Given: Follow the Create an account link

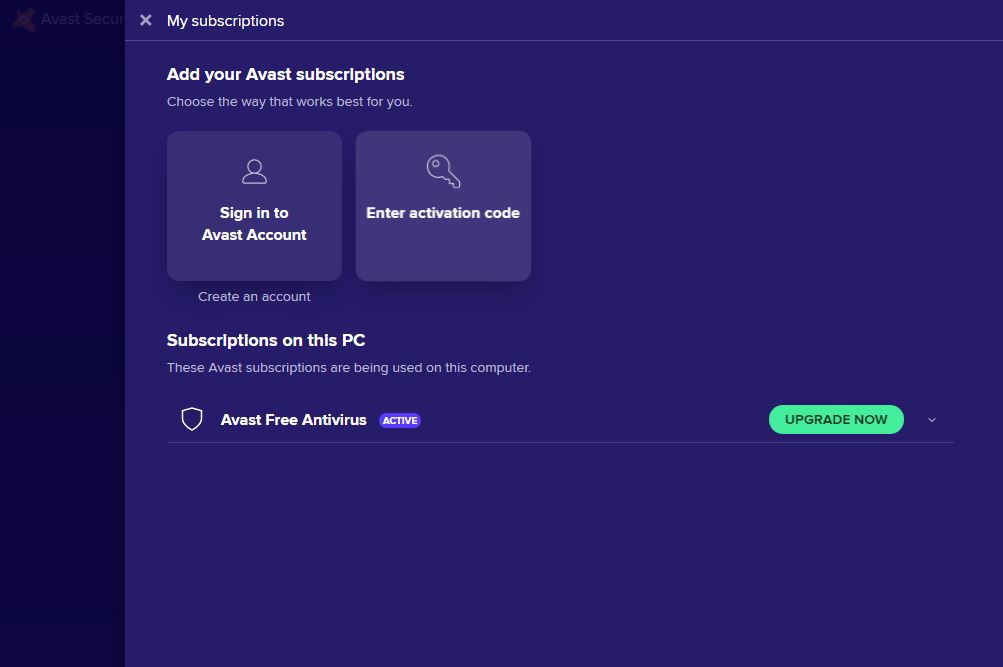Looking at the screenshot, I should [x=254, y=297].
